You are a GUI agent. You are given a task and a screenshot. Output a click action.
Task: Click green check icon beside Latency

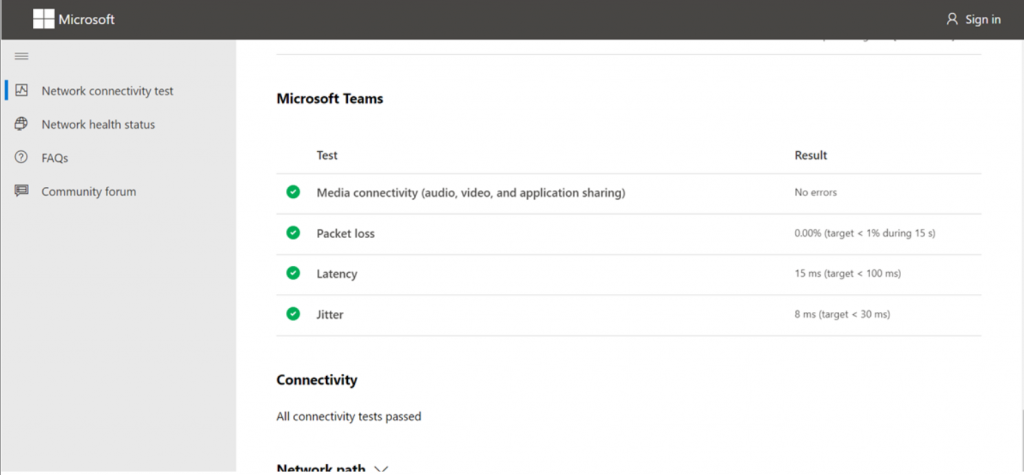coord(293,273)
